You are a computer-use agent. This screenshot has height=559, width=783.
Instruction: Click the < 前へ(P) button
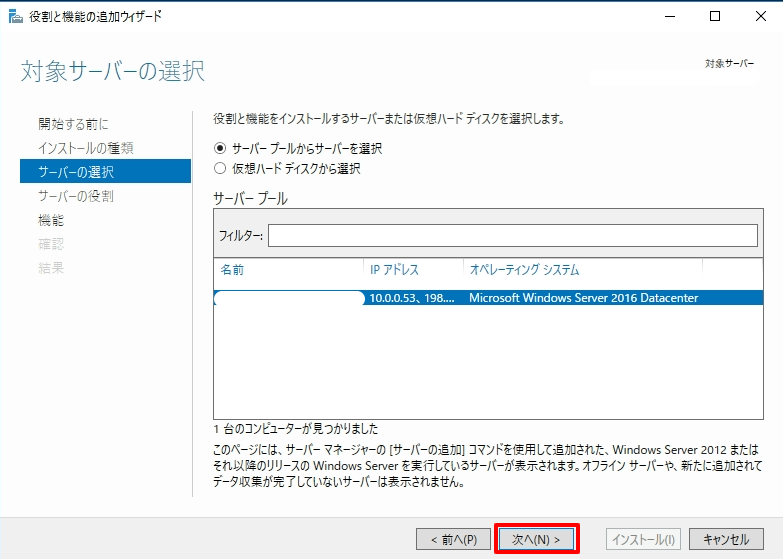coord(453,539)
